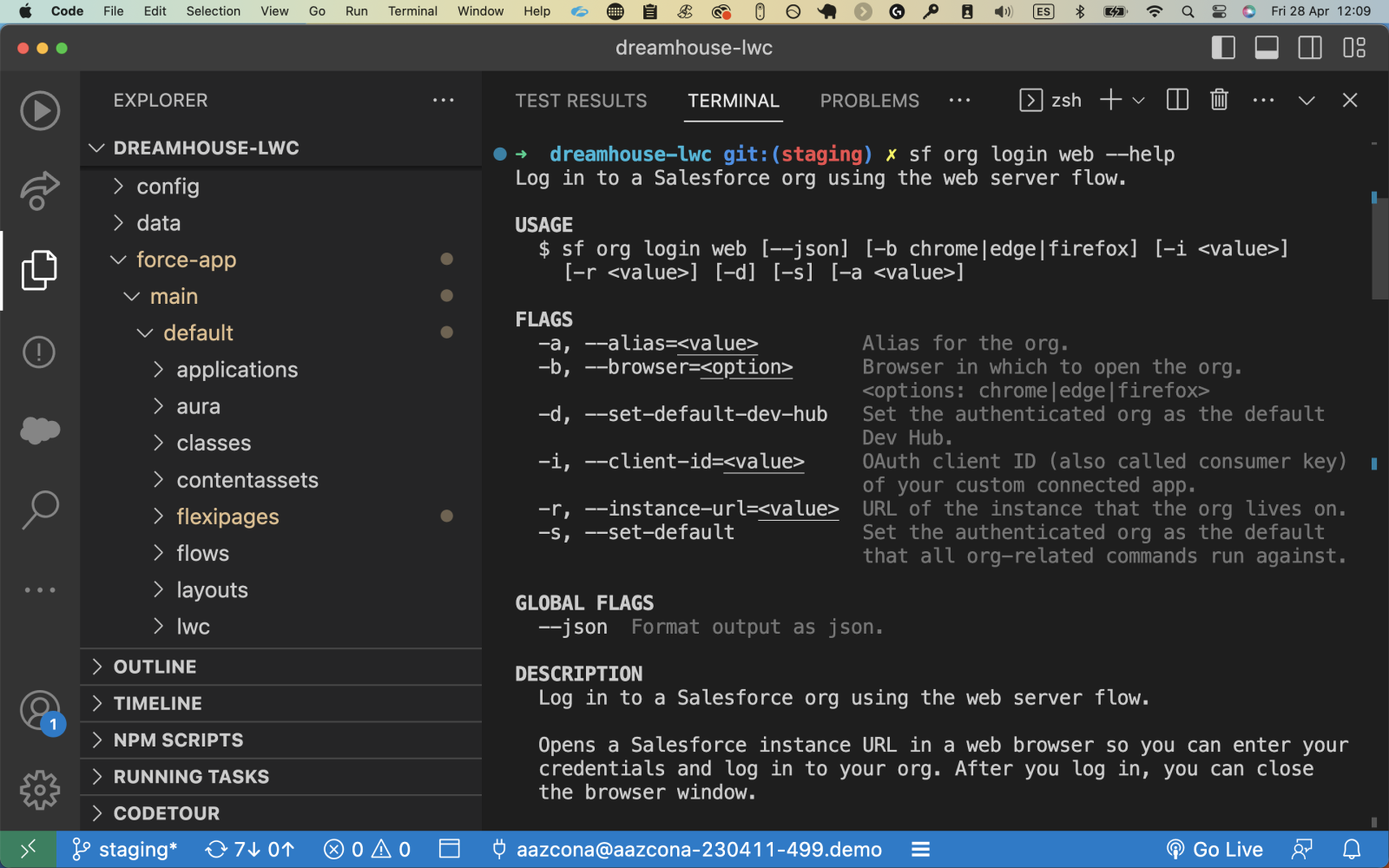Open the Terminal menu in menu bar
The image size is (1389, 868).
pos(412,11)
